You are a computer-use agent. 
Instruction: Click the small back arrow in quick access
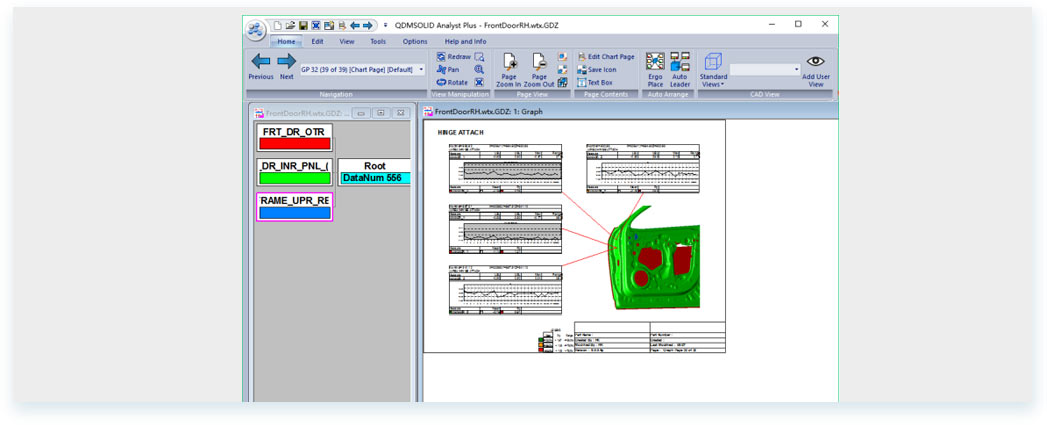355,25
